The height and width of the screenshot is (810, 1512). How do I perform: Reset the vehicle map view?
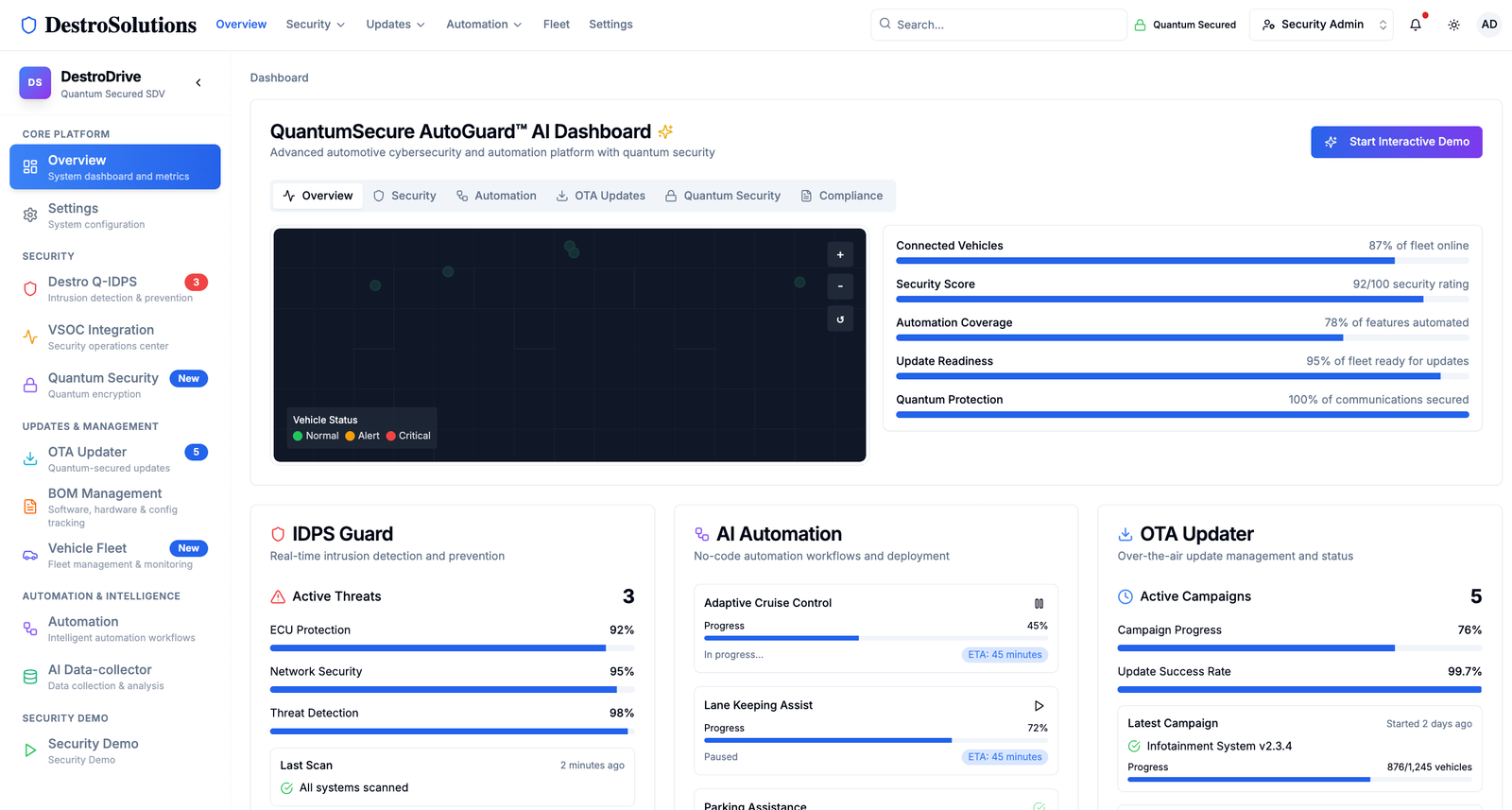coord(840,319)
